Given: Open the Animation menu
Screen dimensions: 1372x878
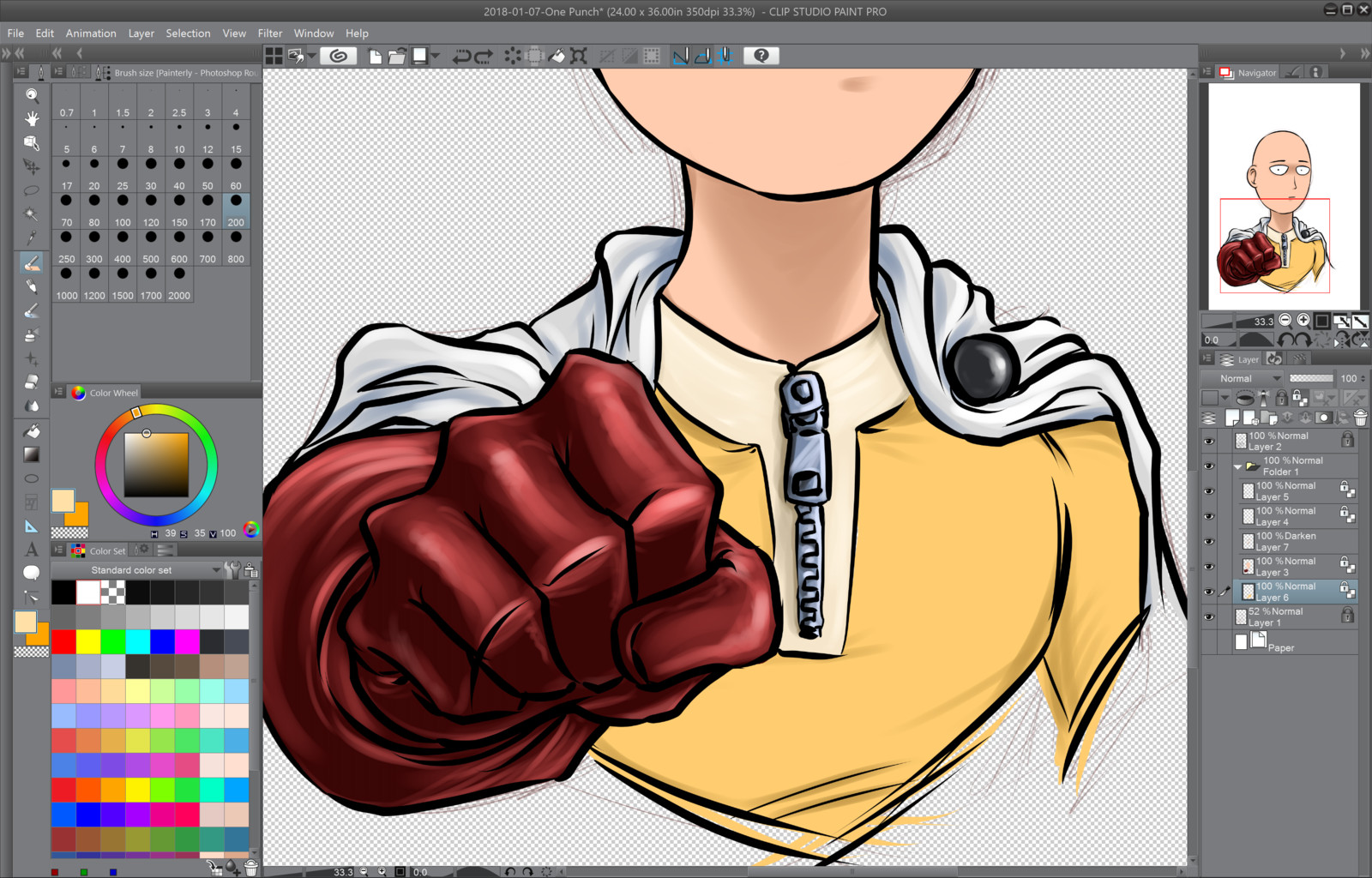Looking at the screenshot, I should tap(91, 33).
